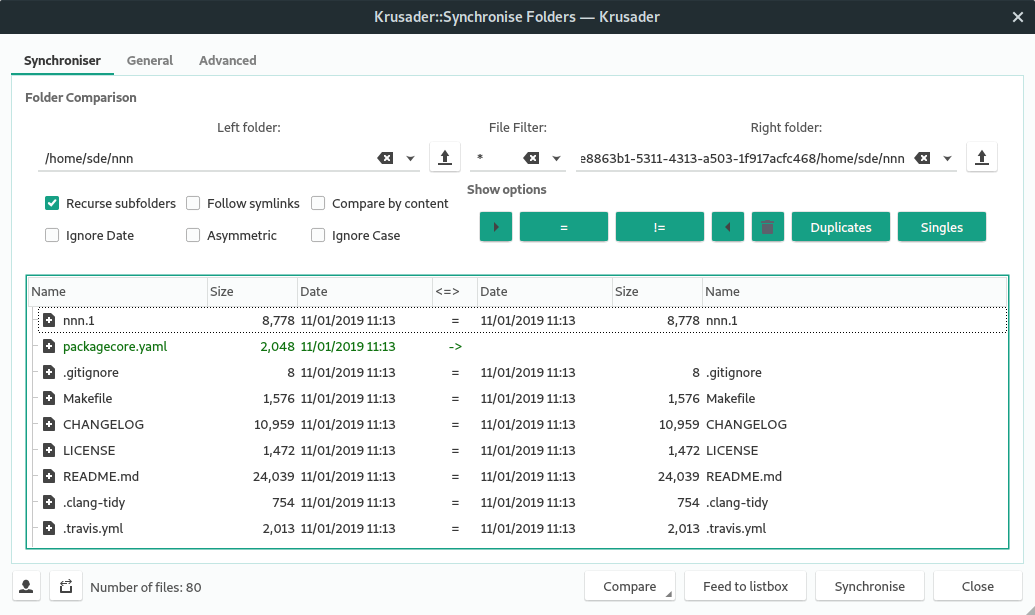Click file icon of Makefile row
Screen dimensions: 1035x615
pos(49,398)
